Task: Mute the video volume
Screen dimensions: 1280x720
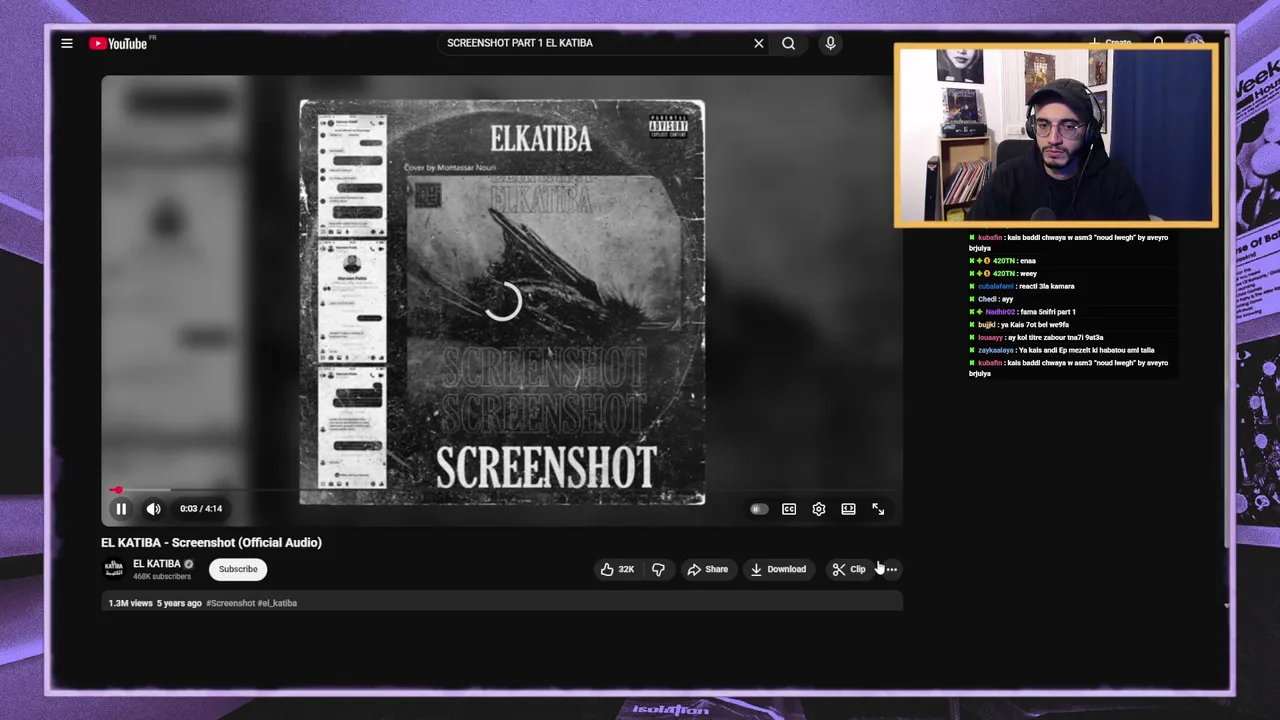Action: coord(153,509)
